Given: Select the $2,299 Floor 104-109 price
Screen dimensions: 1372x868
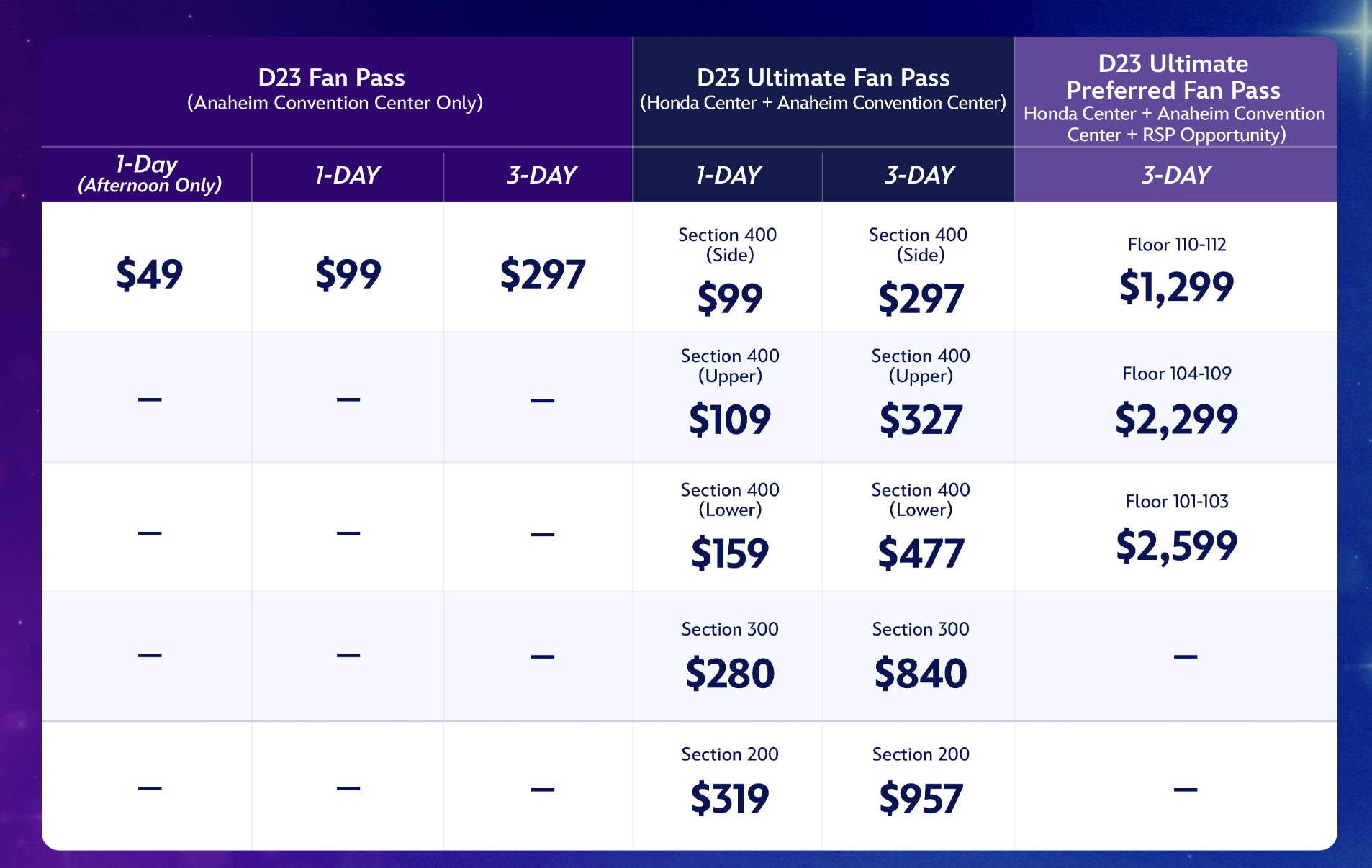Looking at the screenshot, I should coord(1176,420).
